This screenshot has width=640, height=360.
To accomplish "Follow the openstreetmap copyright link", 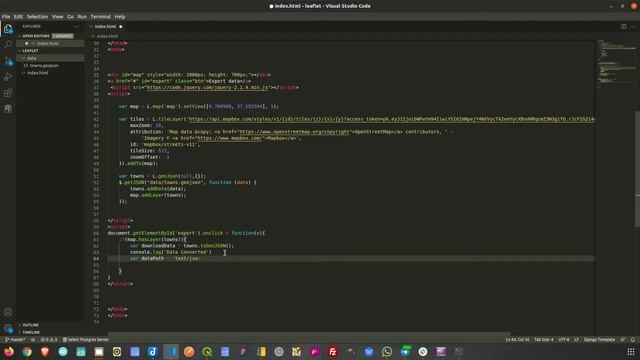I will [x=294, y=132].
